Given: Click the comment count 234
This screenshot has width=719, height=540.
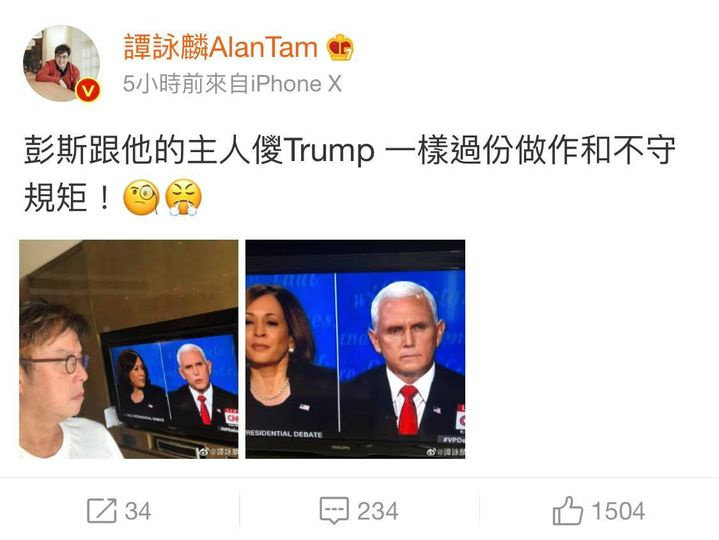Looking at the screenshot, I should tap(378, 511).
